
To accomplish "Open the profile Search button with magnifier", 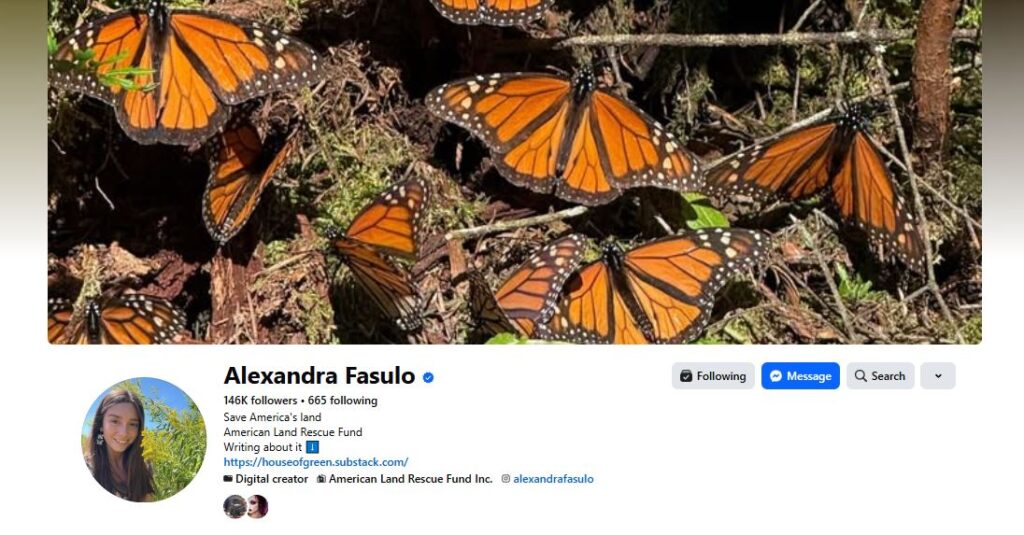I will tap(880, 376).
